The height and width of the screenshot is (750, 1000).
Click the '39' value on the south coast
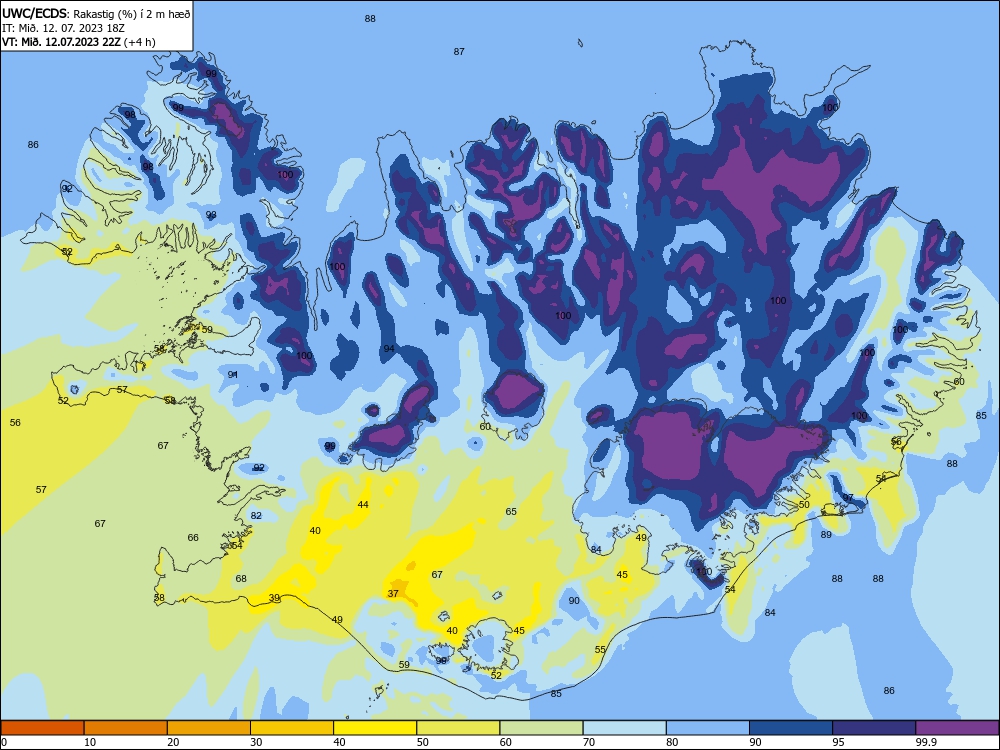coord(274,598)
